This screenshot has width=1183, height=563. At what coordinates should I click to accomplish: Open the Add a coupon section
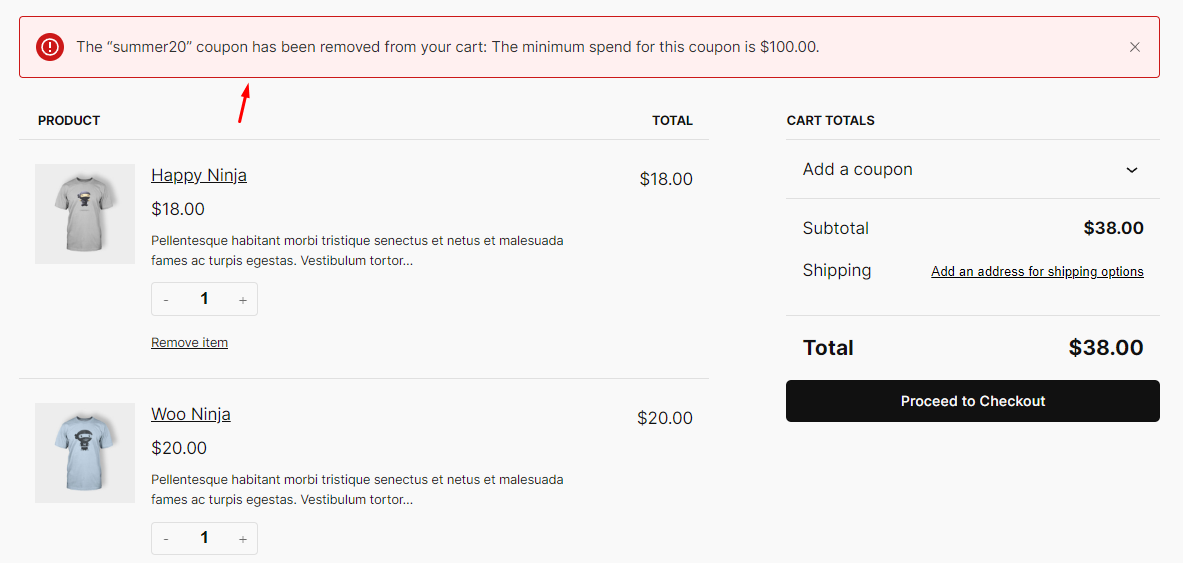pyautogui.click(x=973, y=169)
